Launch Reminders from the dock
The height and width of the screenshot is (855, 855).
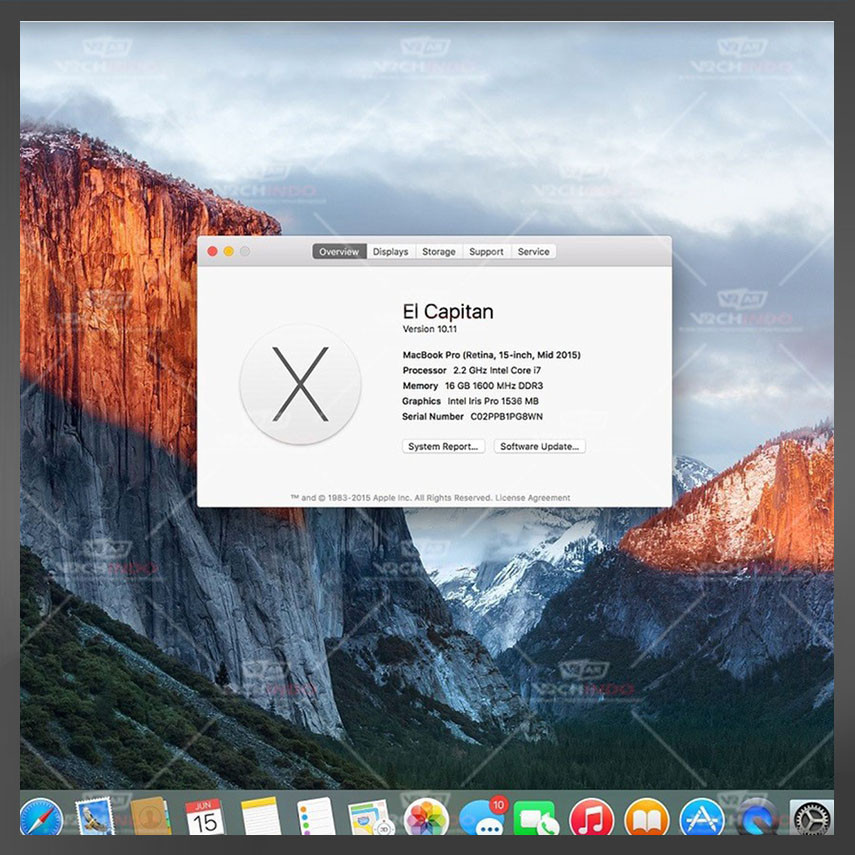pos(316,817)
